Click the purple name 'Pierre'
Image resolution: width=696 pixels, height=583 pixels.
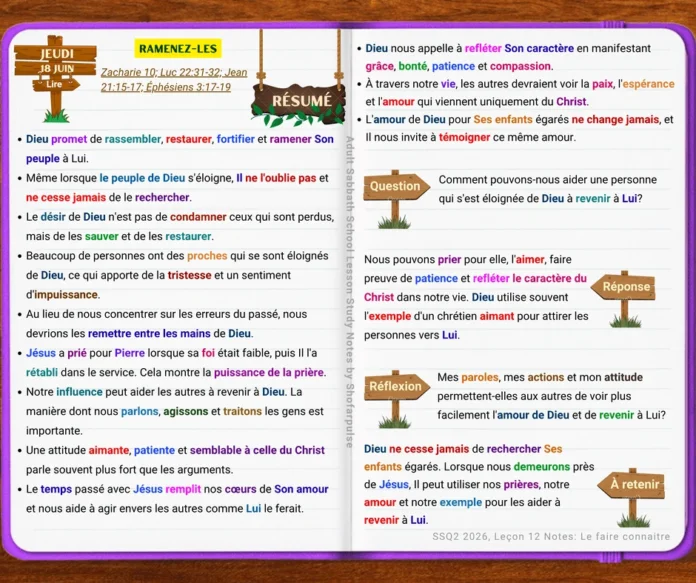(130, 353)
